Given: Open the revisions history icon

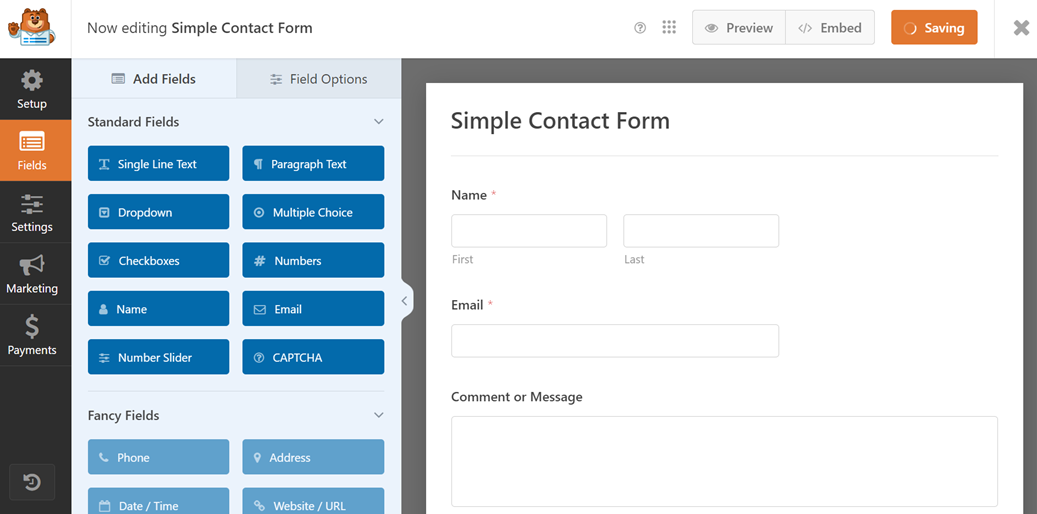Looking at the screenshot, I should click(x=32, y=483).
